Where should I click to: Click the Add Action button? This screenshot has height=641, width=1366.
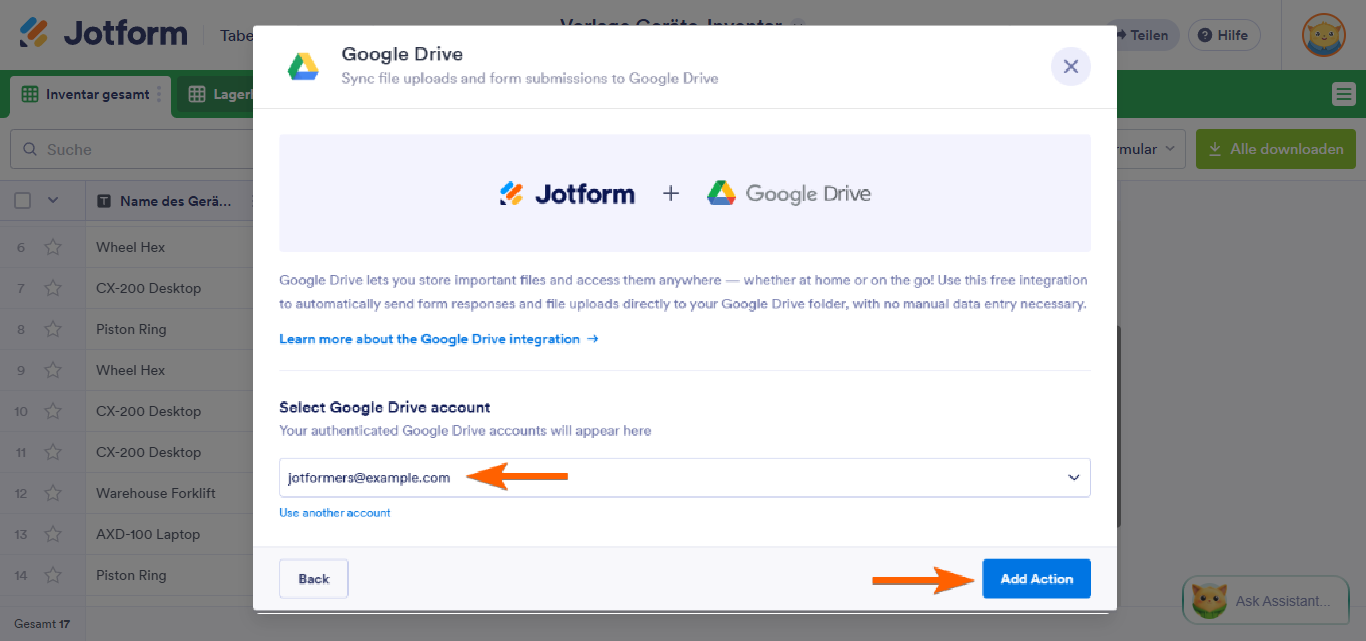[x=1036, y=578]
